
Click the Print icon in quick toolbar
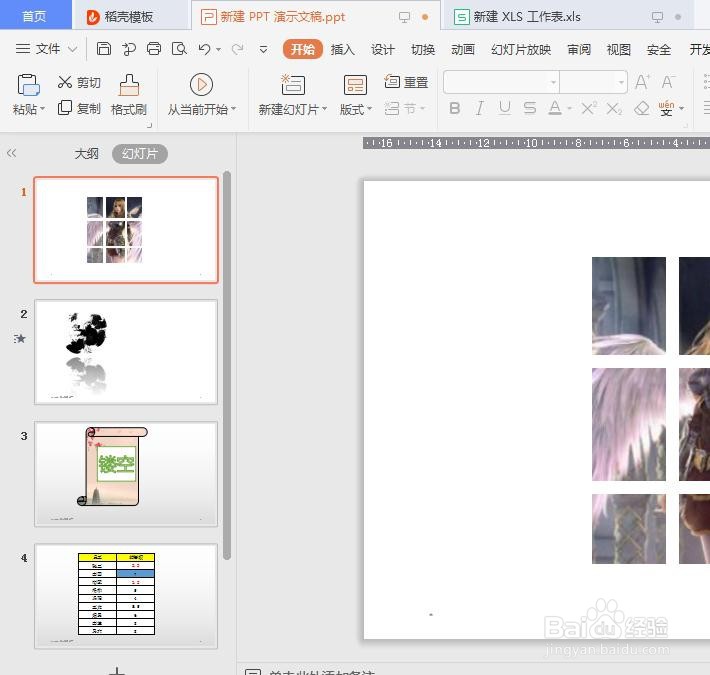tap(154, 48)
